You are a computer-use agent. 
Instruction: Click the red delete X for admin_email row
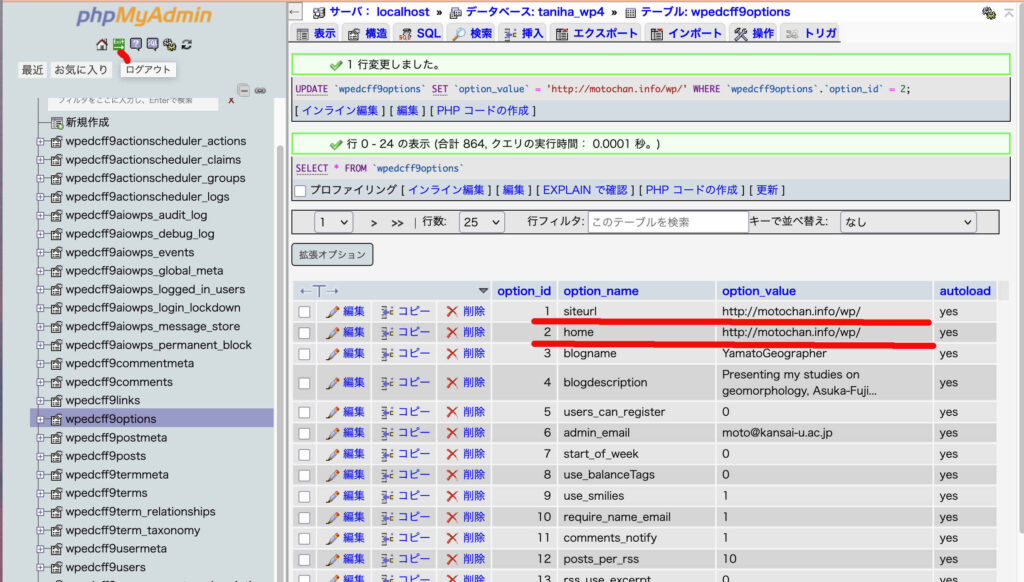pyautogui.click(x=451, y=433)
